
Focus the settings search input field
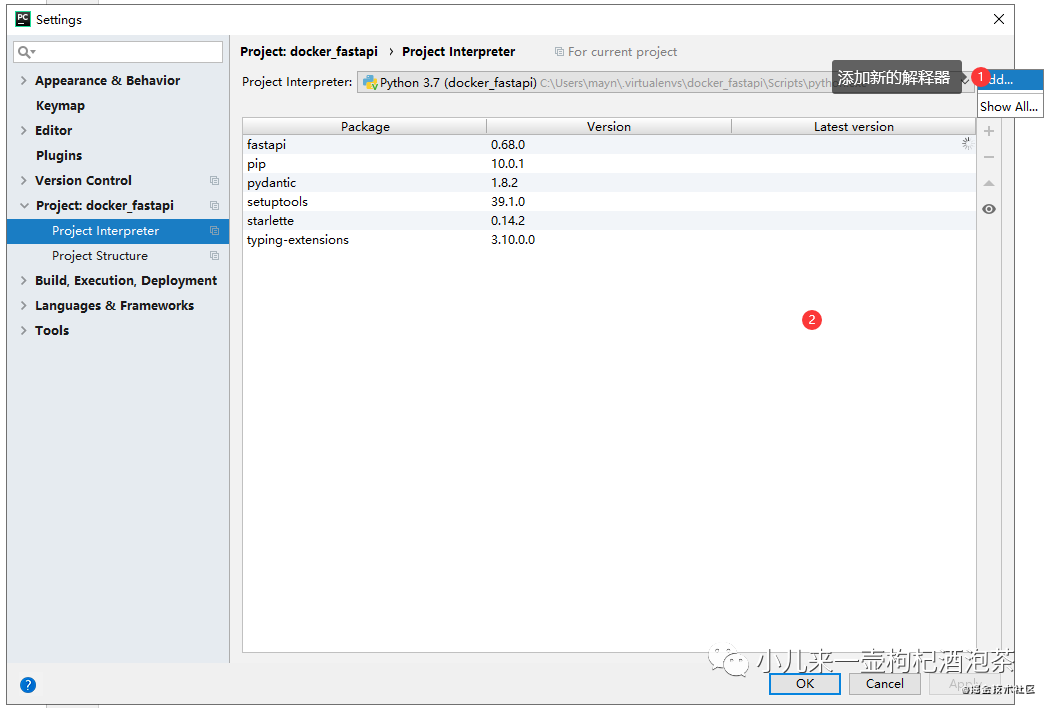118,52
